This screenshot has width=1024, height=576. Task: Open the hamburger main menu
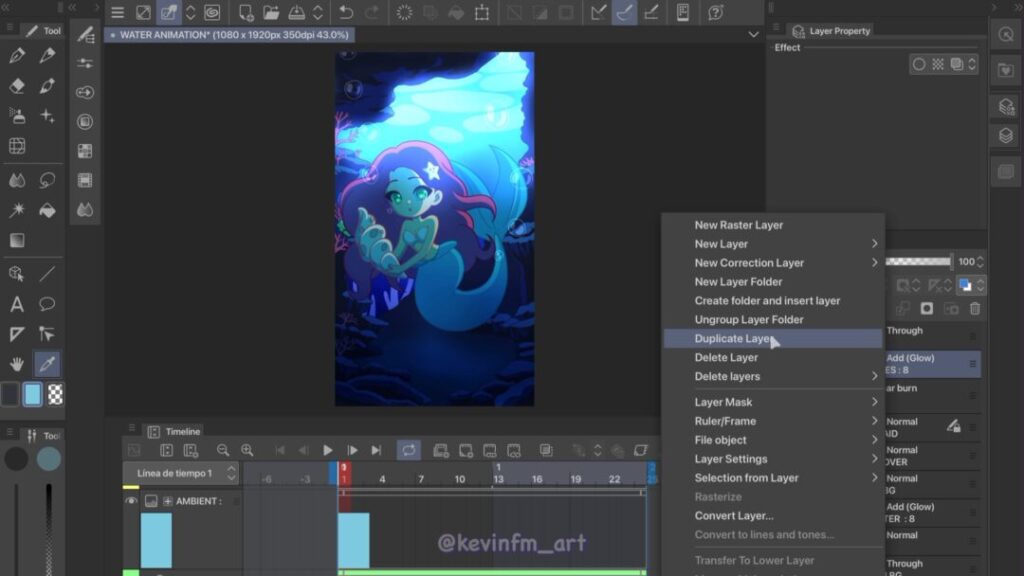[x=117, y=12]
